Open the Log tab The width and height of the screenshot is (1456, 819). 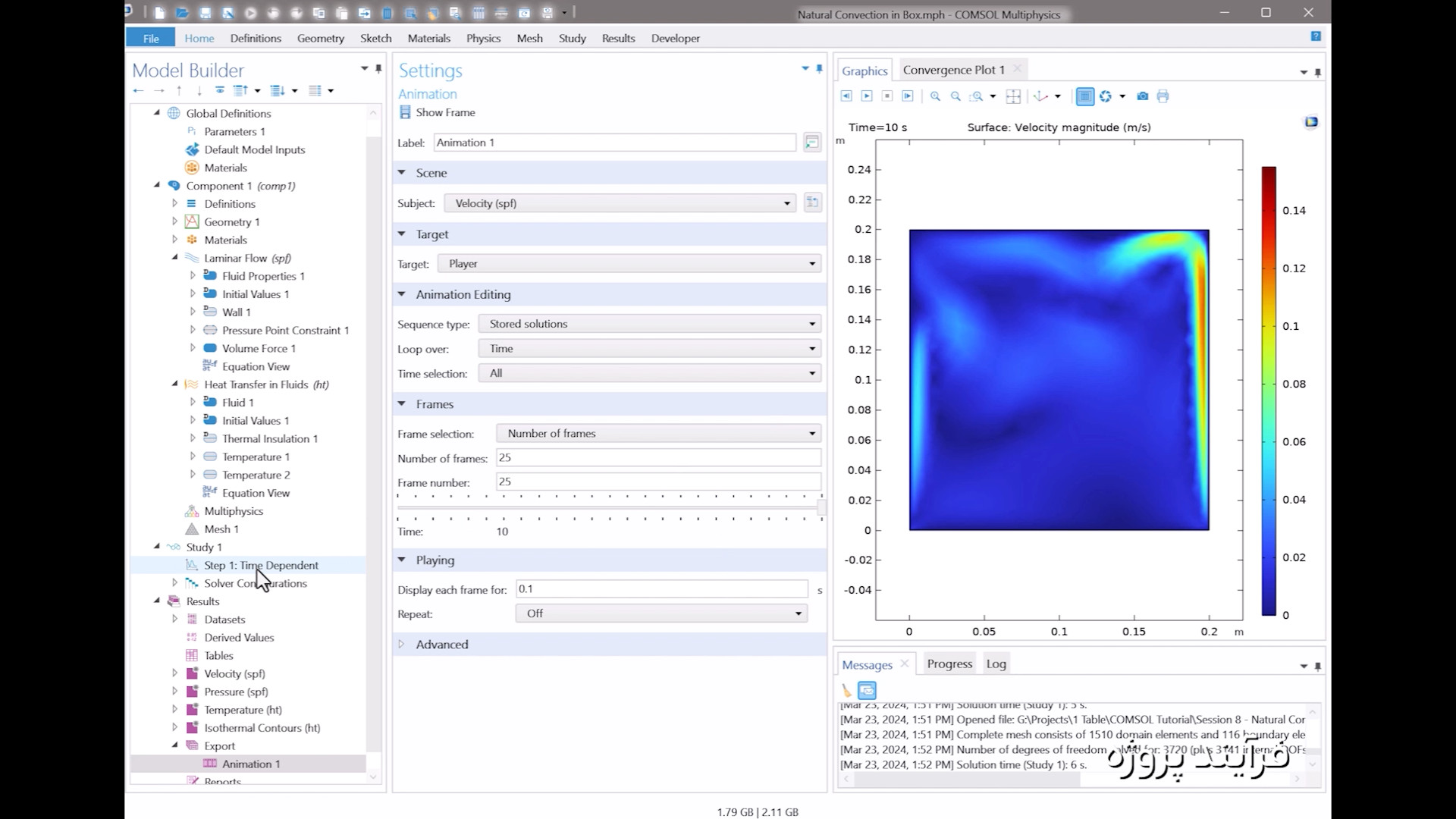[996, 664]
